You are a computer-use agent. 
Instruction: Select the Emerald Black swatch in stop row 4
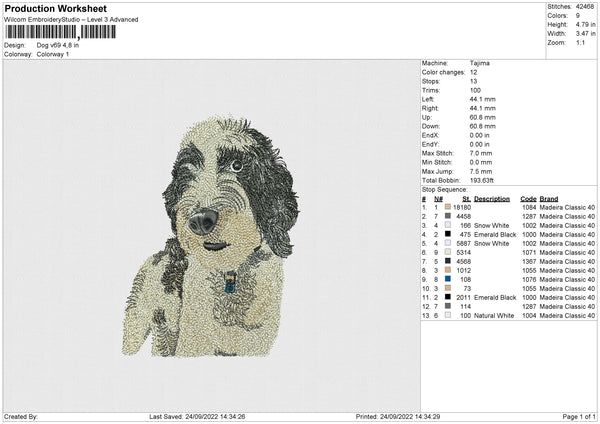[x=448, y=234]
